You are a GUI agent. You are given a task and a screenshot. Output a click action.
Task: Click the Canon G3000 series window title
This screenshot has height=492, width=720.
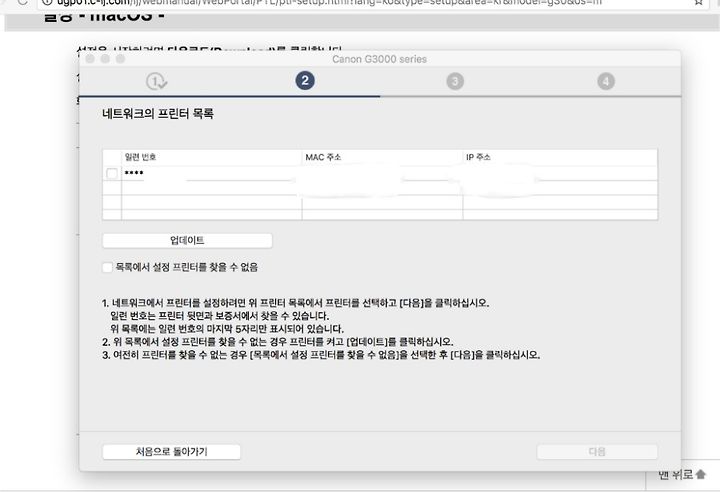click(x=379, y=59)
